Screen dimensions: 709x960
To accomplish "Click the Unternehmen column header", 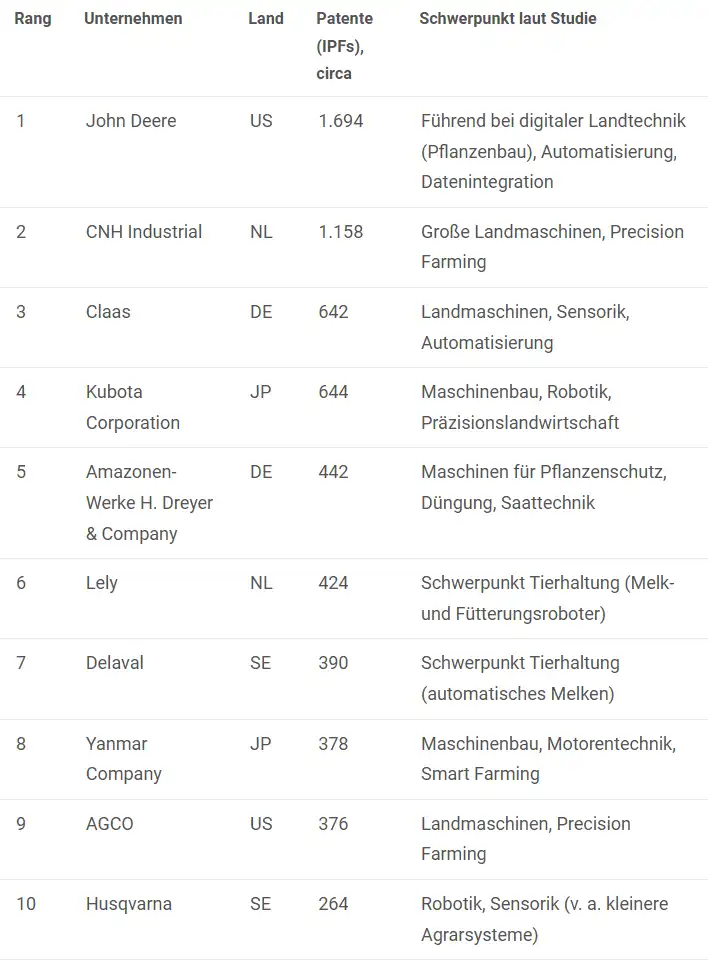I will tap(133, 18).
